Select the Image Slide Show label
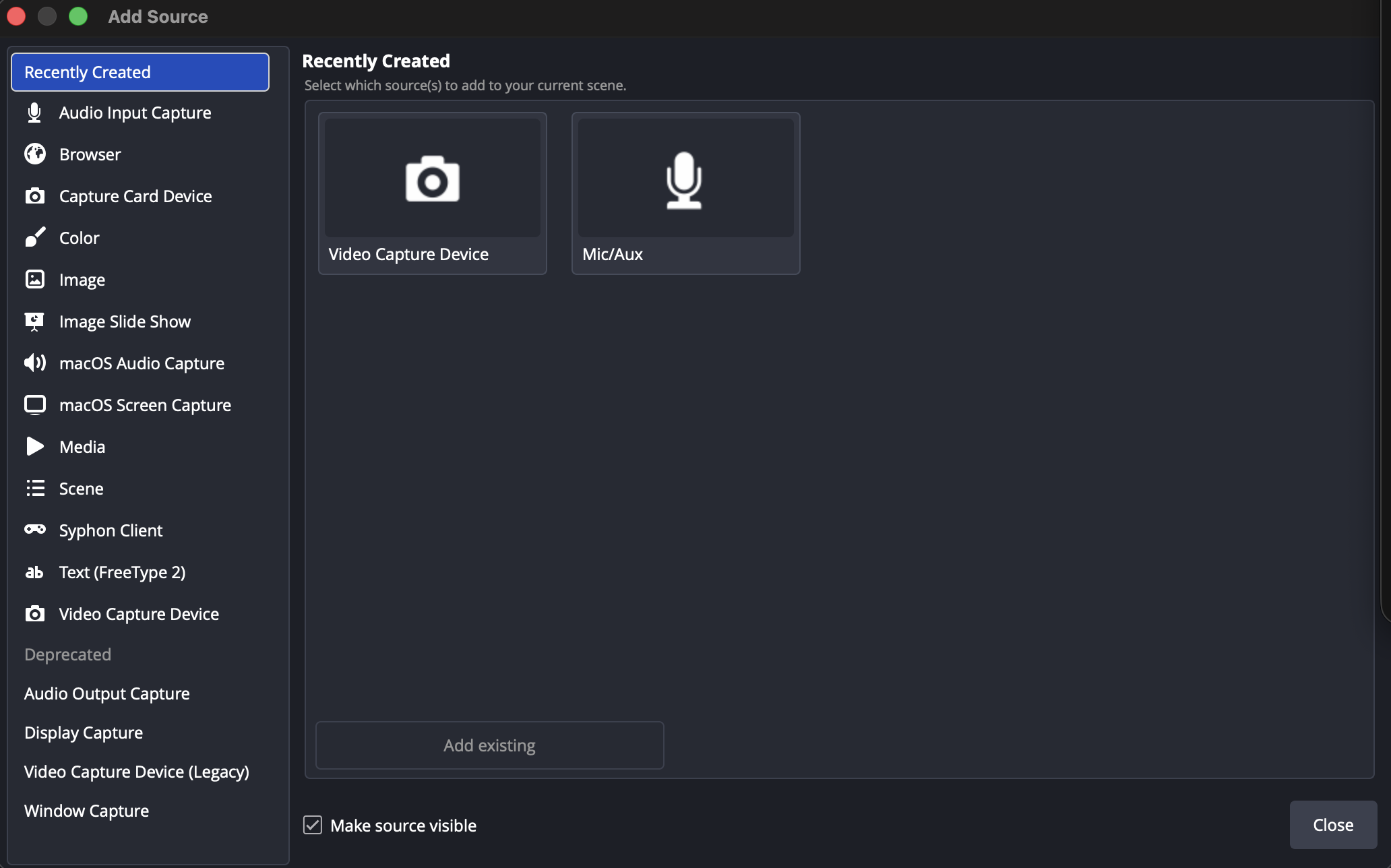Screen dimensions: 1391x868 point(125,321)
